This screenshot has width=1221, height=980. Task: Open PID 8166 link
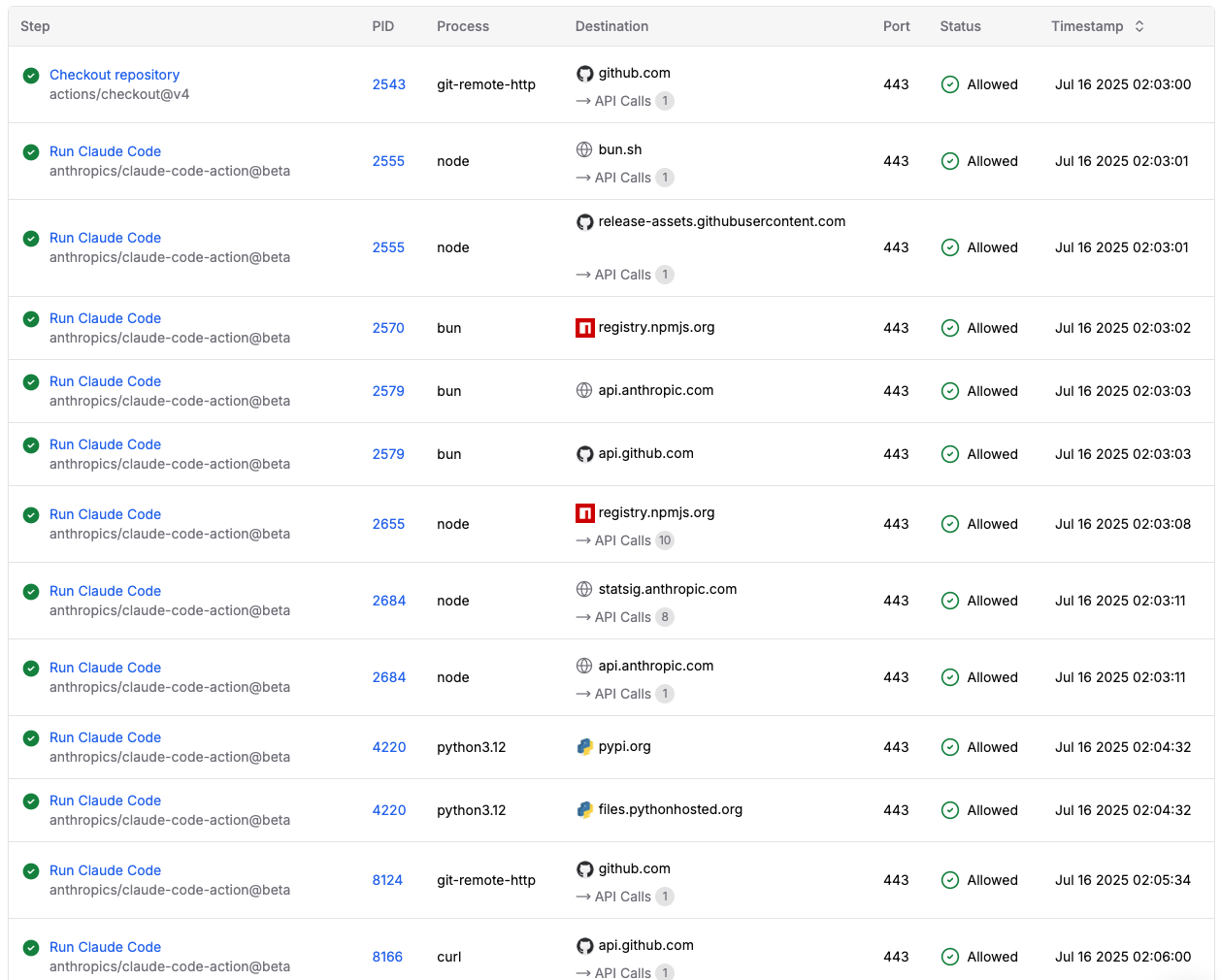pyautogui.click(x=387, y=957)
